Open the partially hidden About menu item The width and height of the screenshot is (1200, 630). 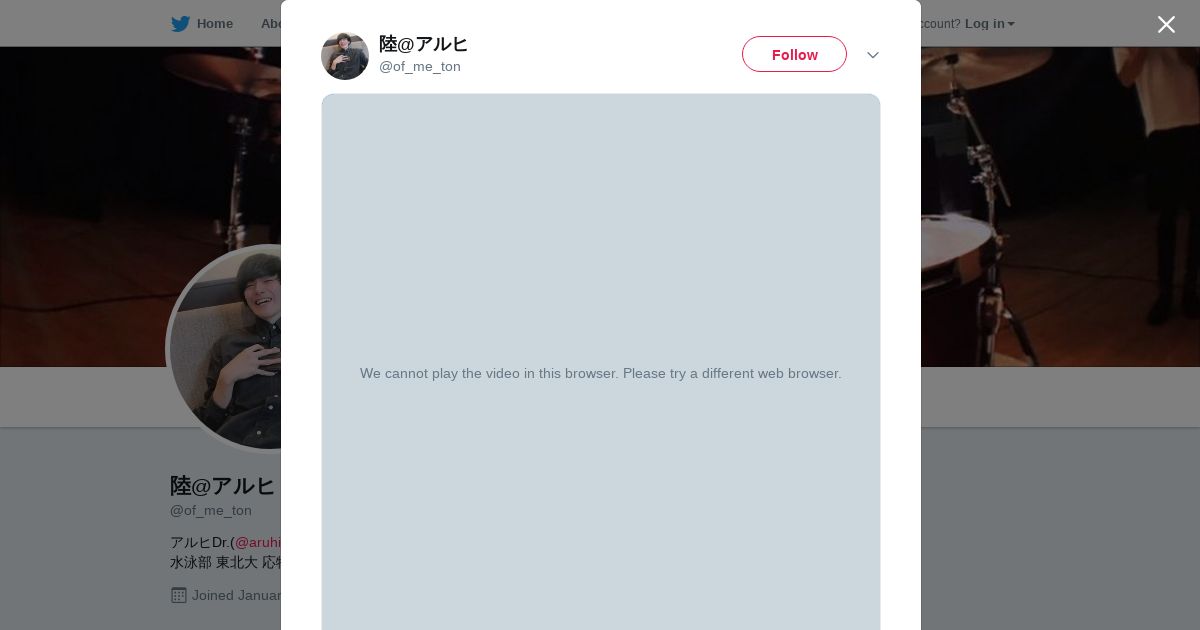270,24
